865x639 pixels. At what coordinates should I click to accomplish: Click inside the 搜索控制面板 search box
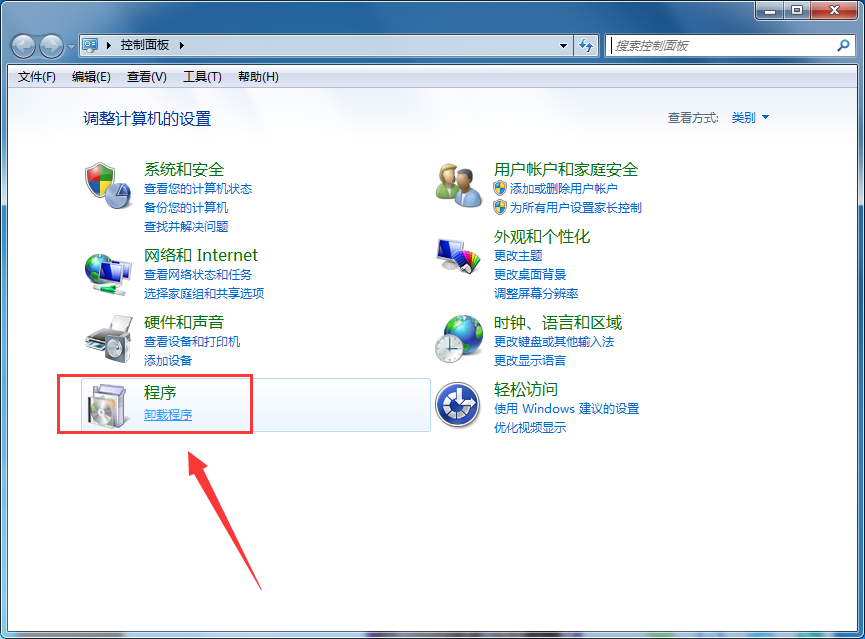point(720,46)
